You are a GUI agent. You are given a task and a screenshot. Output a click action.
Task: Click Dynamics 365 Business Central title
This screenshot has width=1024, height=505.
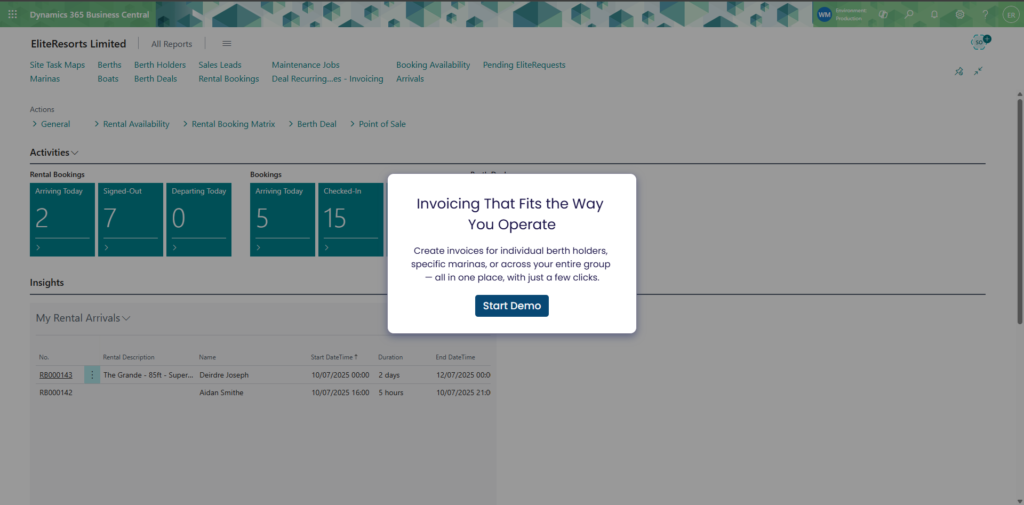[x=89, y=14]
